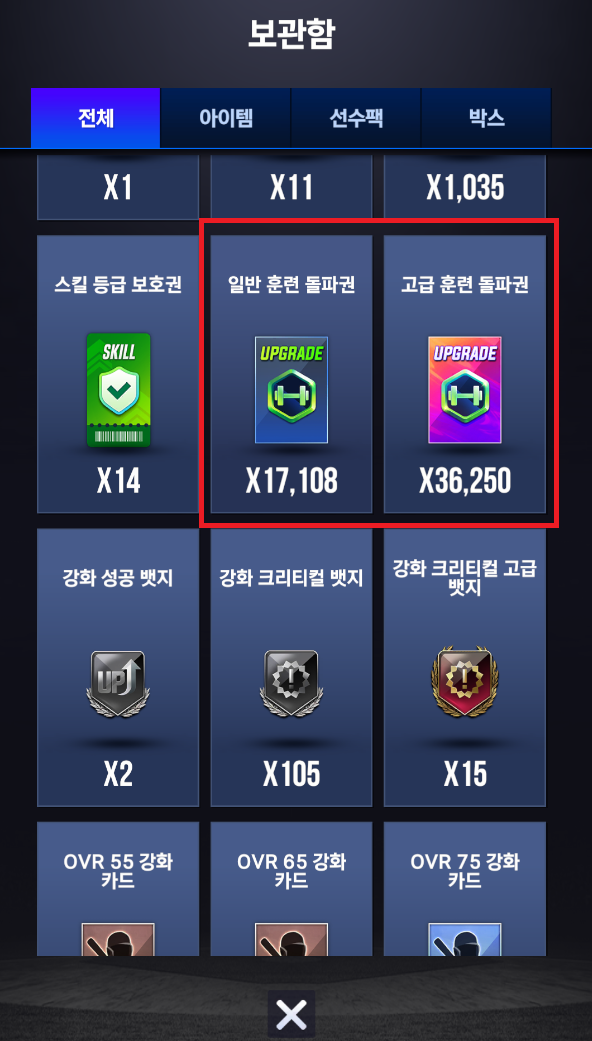
Task: Switch to the 전체 tab
Action: pos(96,118)
